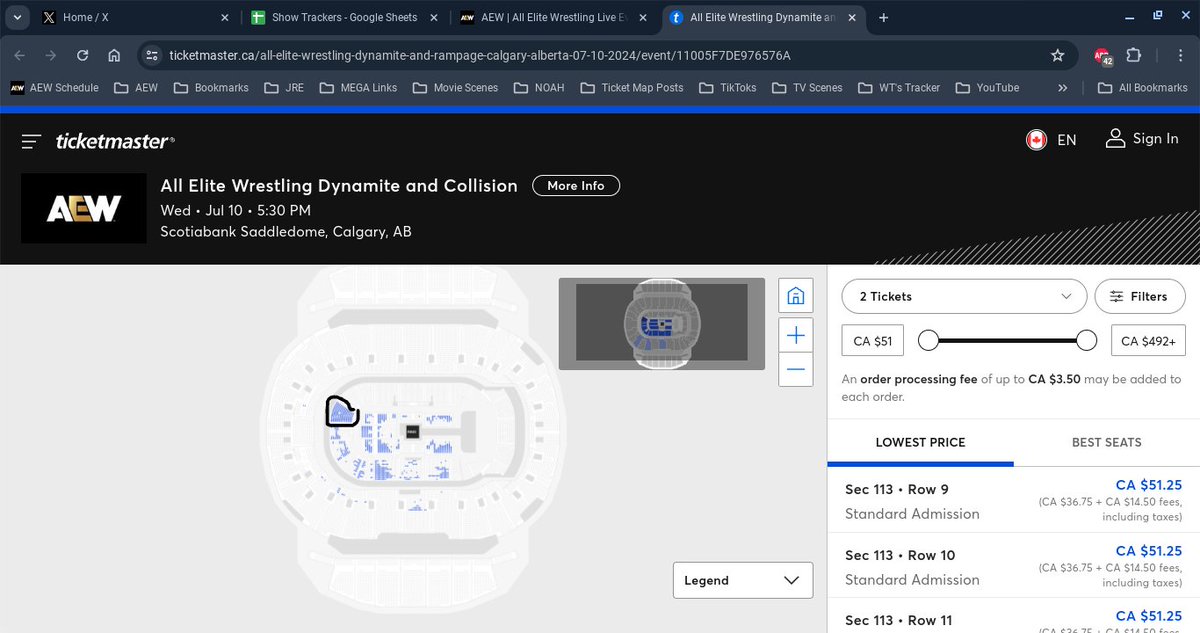The height and width of the screenshot is (633, 1200).
Task: Open the AEW Schedule bookmark
Action: tap(54, 87)
